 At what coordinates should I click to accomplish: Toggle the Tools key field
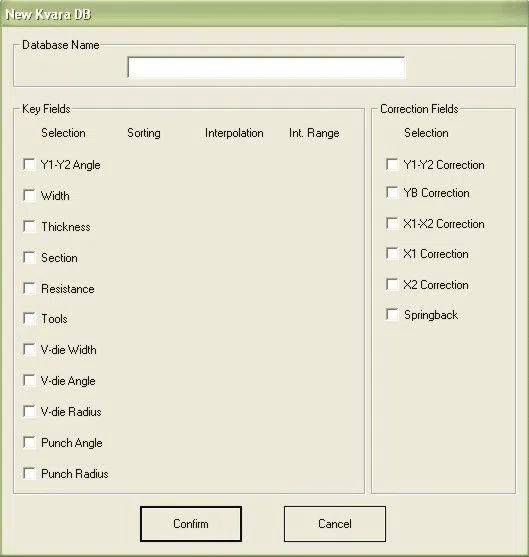pyautogui.click(x=29, y=319)
